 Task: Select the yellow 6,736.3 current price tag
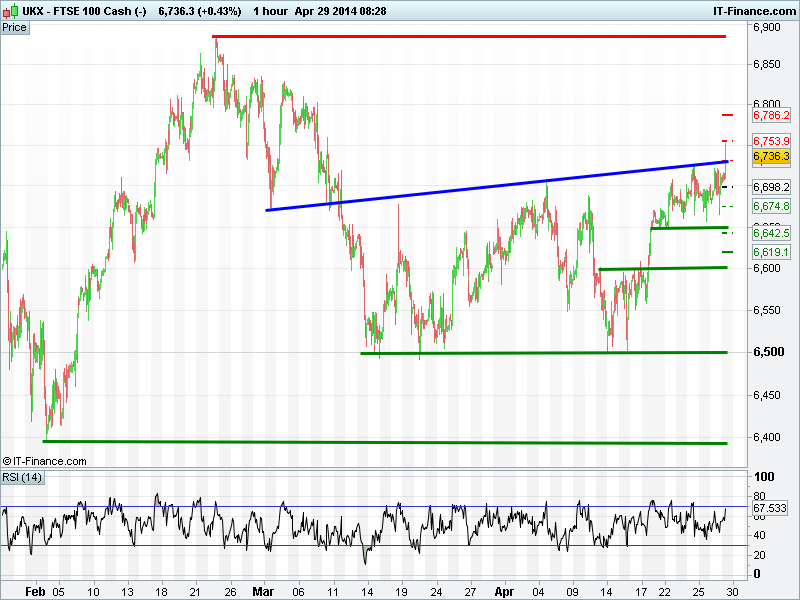(x=771, y=156)
